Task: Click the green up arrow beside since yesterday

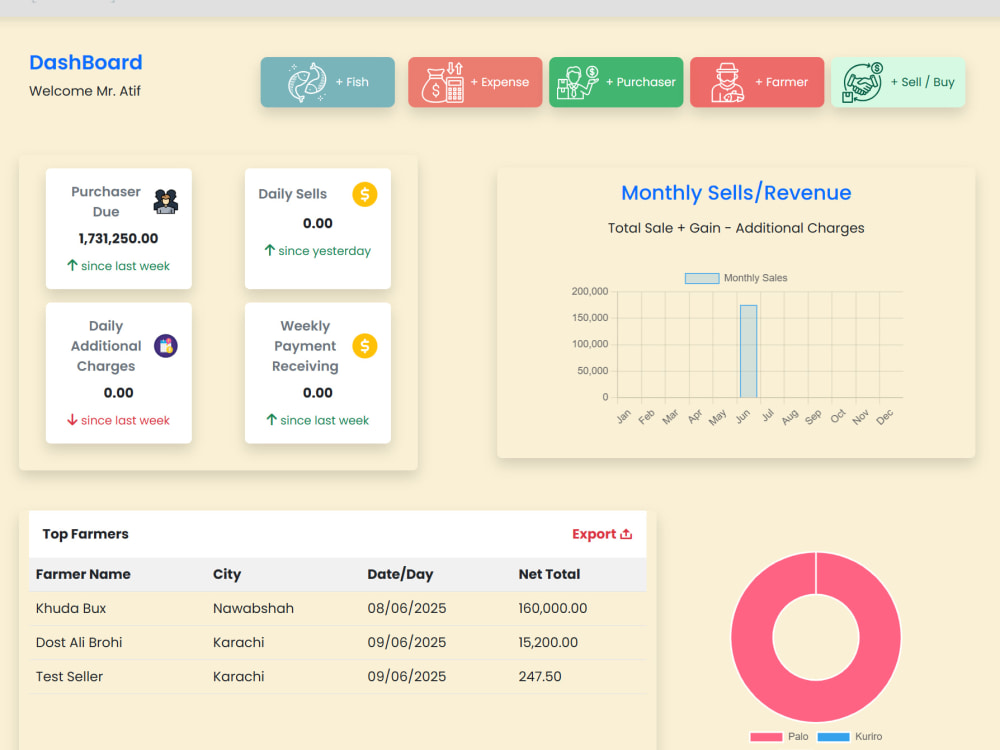Action: 270,250
